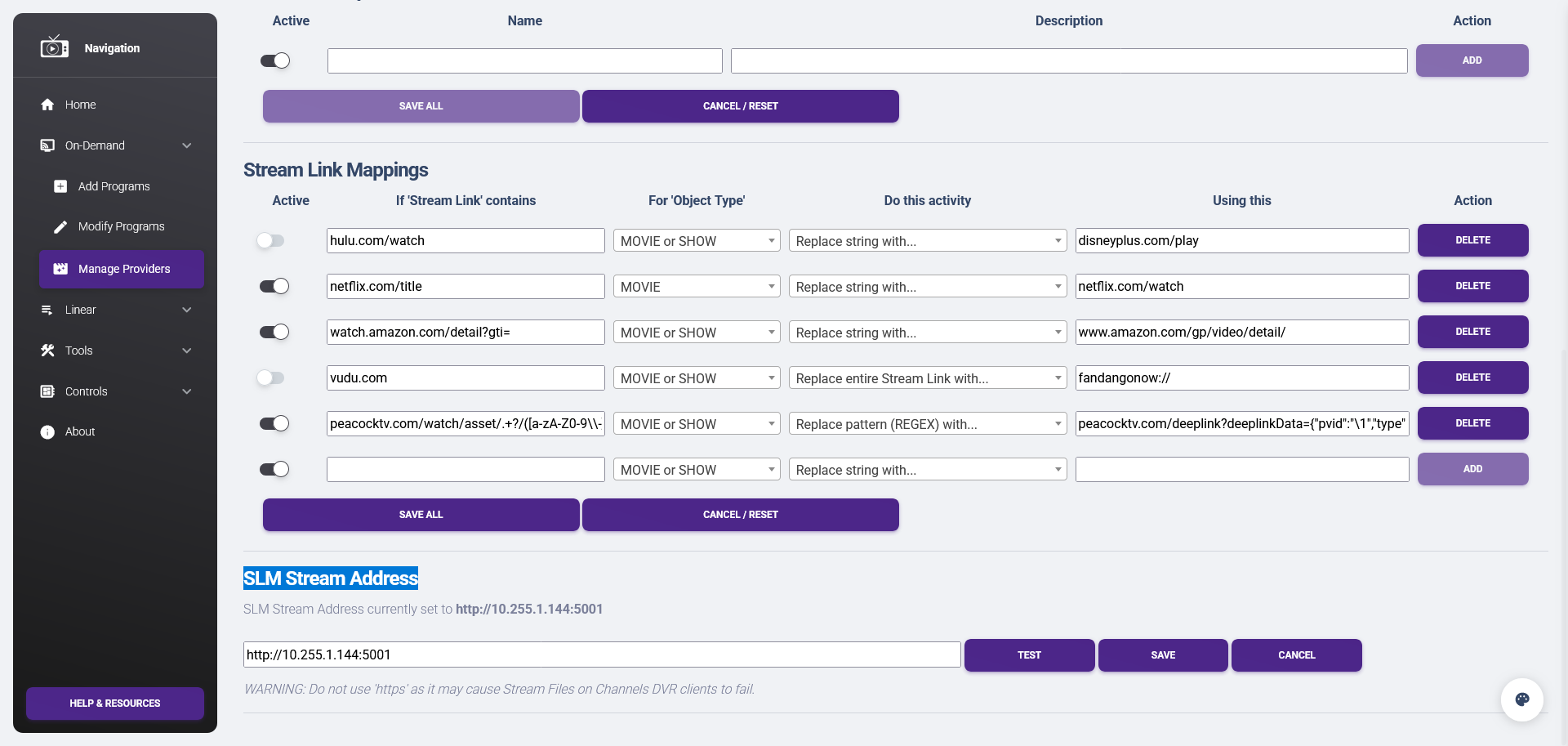Click the Modify Programs pencil icon
The width and height of the screenshot is (1568, 746).
[x=60, y=226]
